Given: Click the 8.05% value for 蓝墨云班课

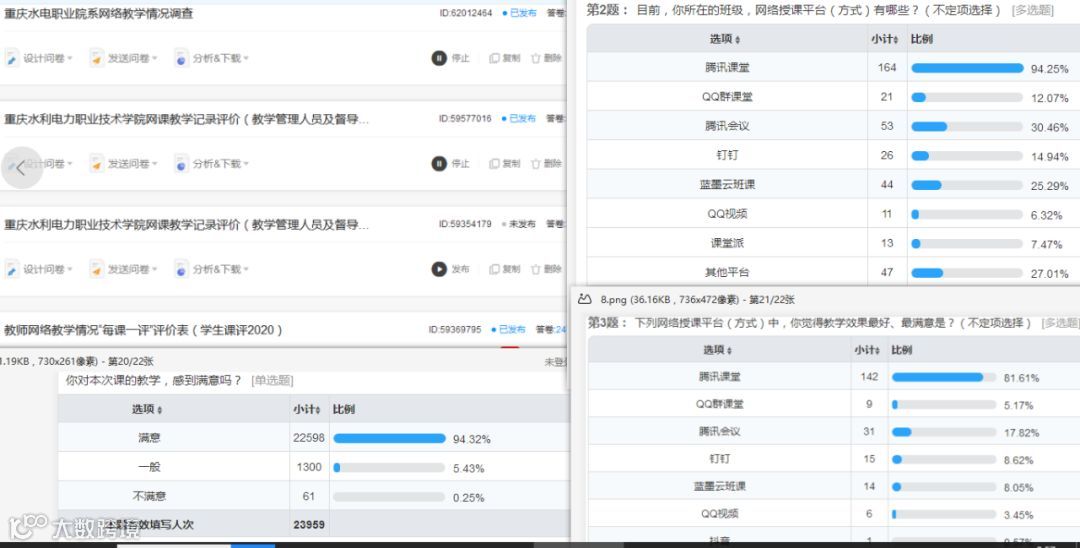Looking at the screenshot, I should pos(1019,487).
